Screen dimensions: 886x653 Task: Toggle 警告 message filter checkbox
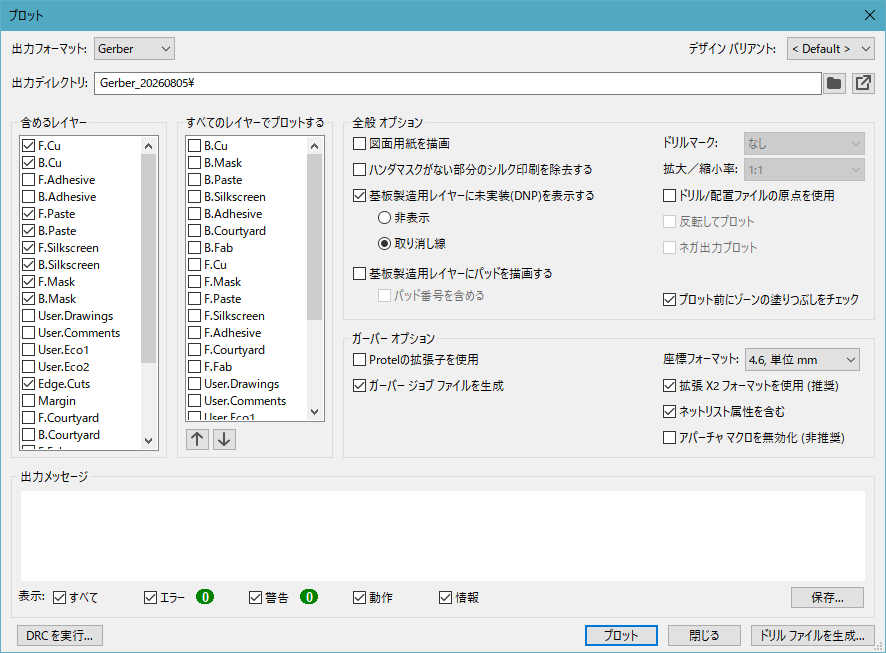click(x=255, y=597)
